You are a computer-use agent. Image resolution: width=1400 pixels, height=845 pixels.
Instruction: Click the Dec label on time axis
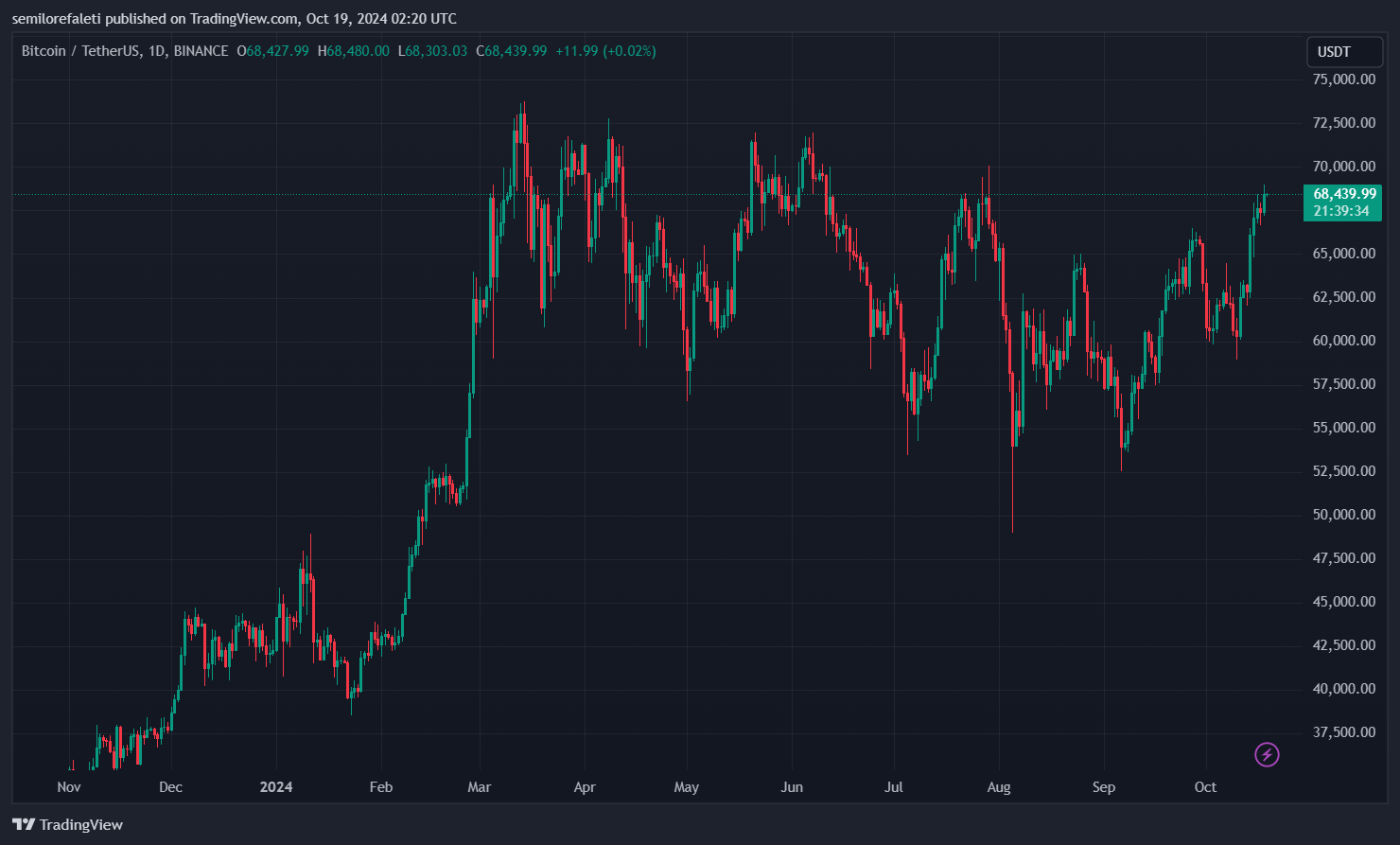(170, 787)
